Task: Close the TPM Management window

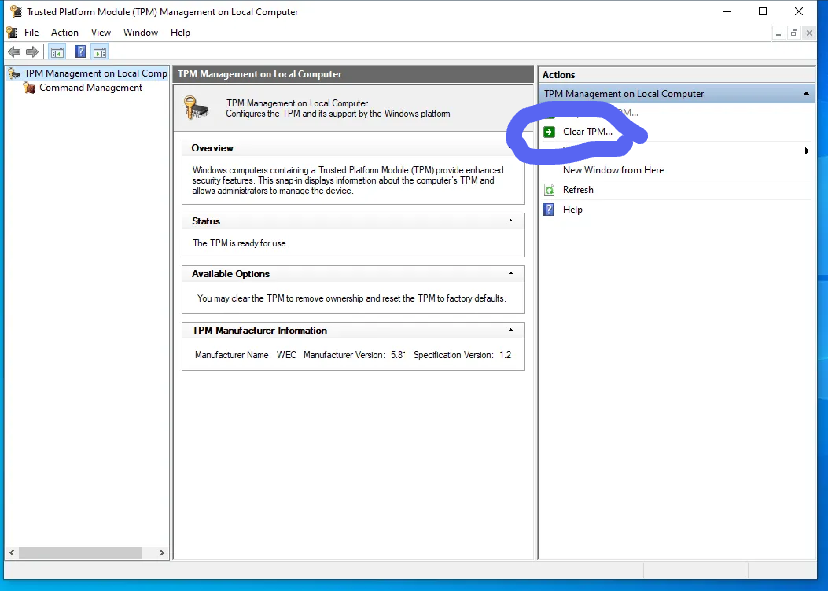Action: 798,11
